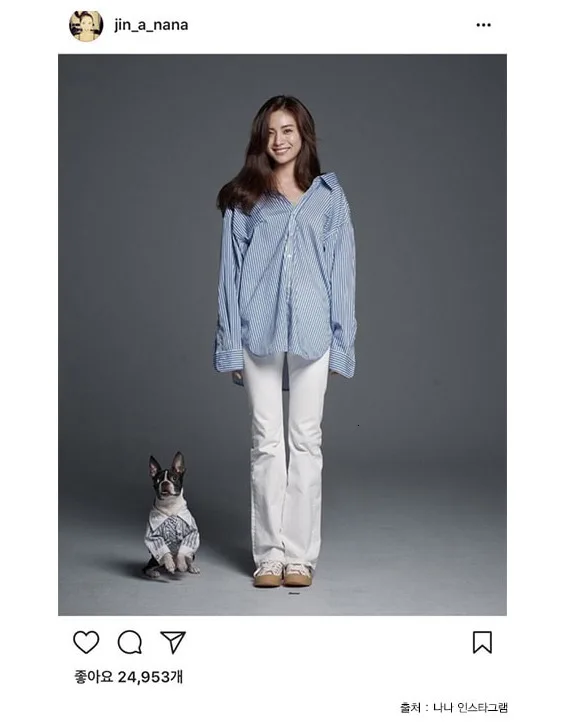View the 좋아요 24,953개 likes list
This screenshot has height=725, width=572.
click(x=129, y=677)
